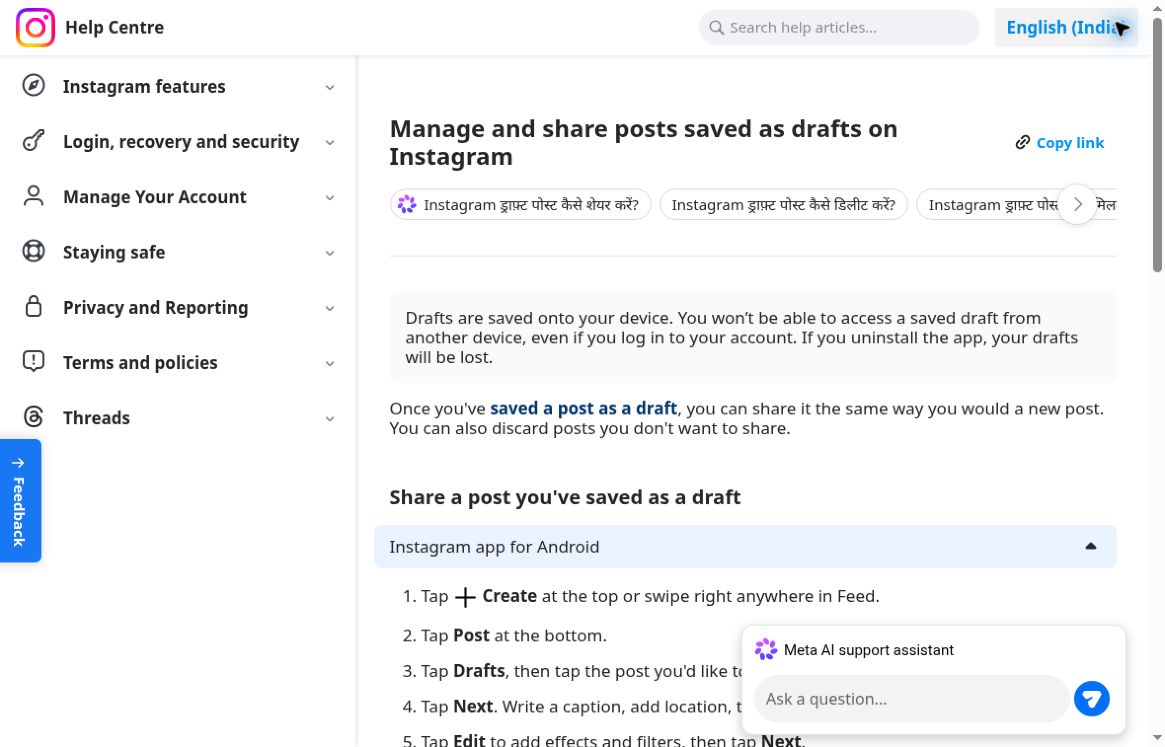The width and height of the screenshot is (1165, 747).
Task: Expand the Instagram features section chevron
Action: 330,87
